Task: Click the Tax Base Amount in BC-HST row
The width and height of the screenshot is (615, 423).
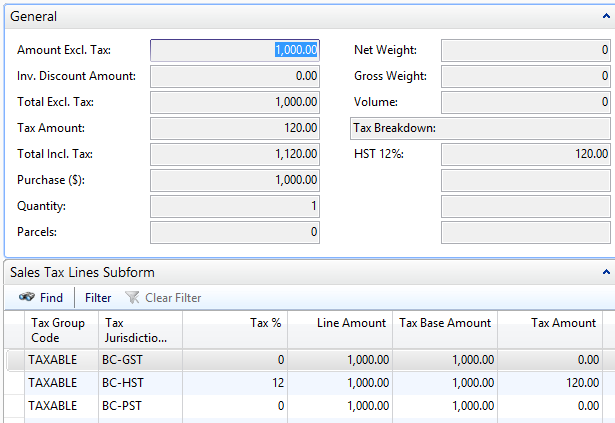Action: point(445,383)
